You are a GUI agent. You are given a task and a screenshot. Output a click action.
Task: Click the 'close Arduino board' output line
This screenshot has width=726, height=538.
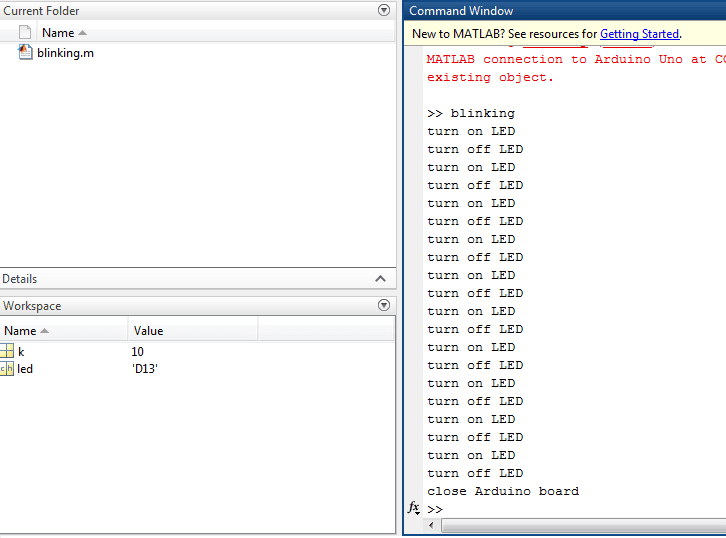click(503, 491)
